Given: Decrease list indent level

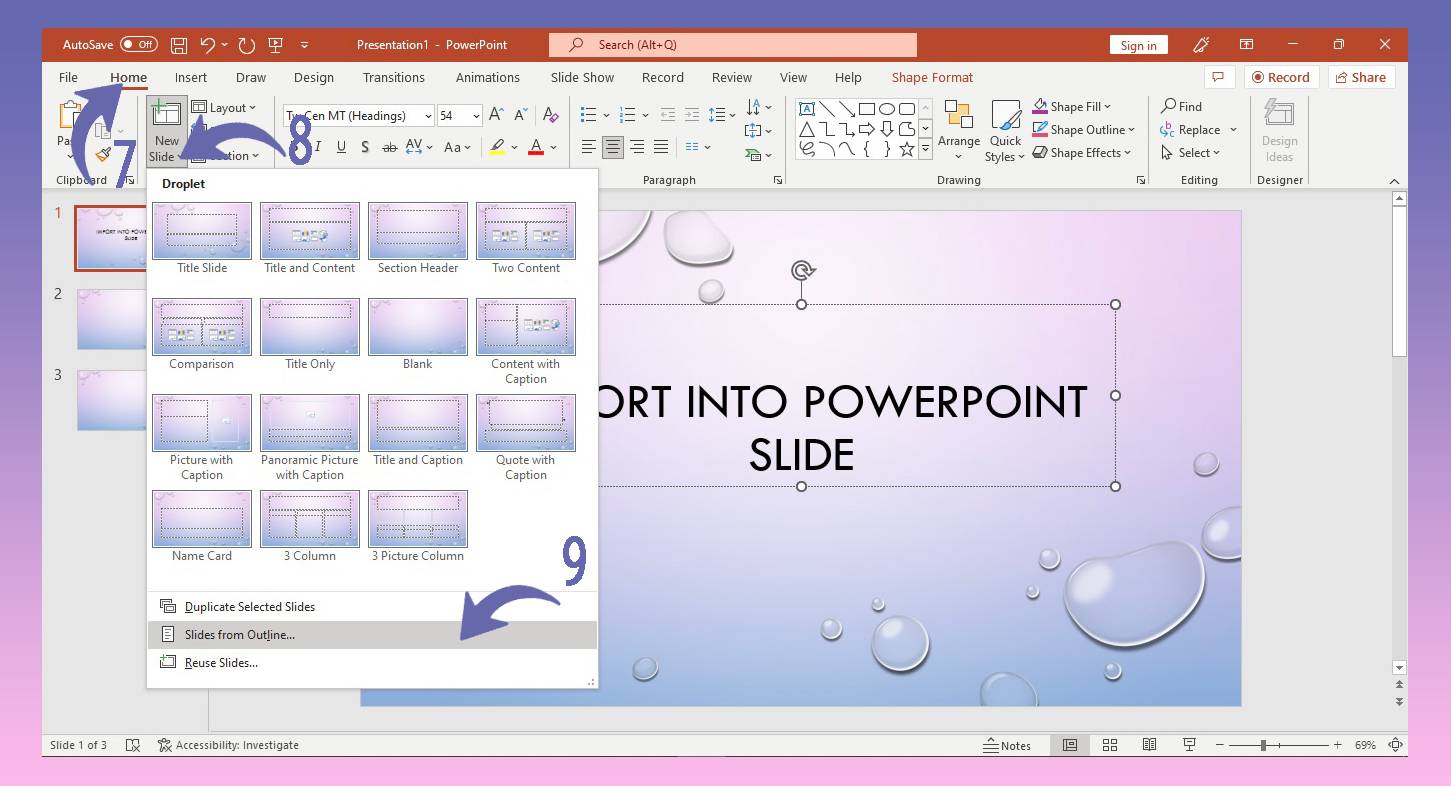Looking at the screenshot, I should (x=667, y=115).
